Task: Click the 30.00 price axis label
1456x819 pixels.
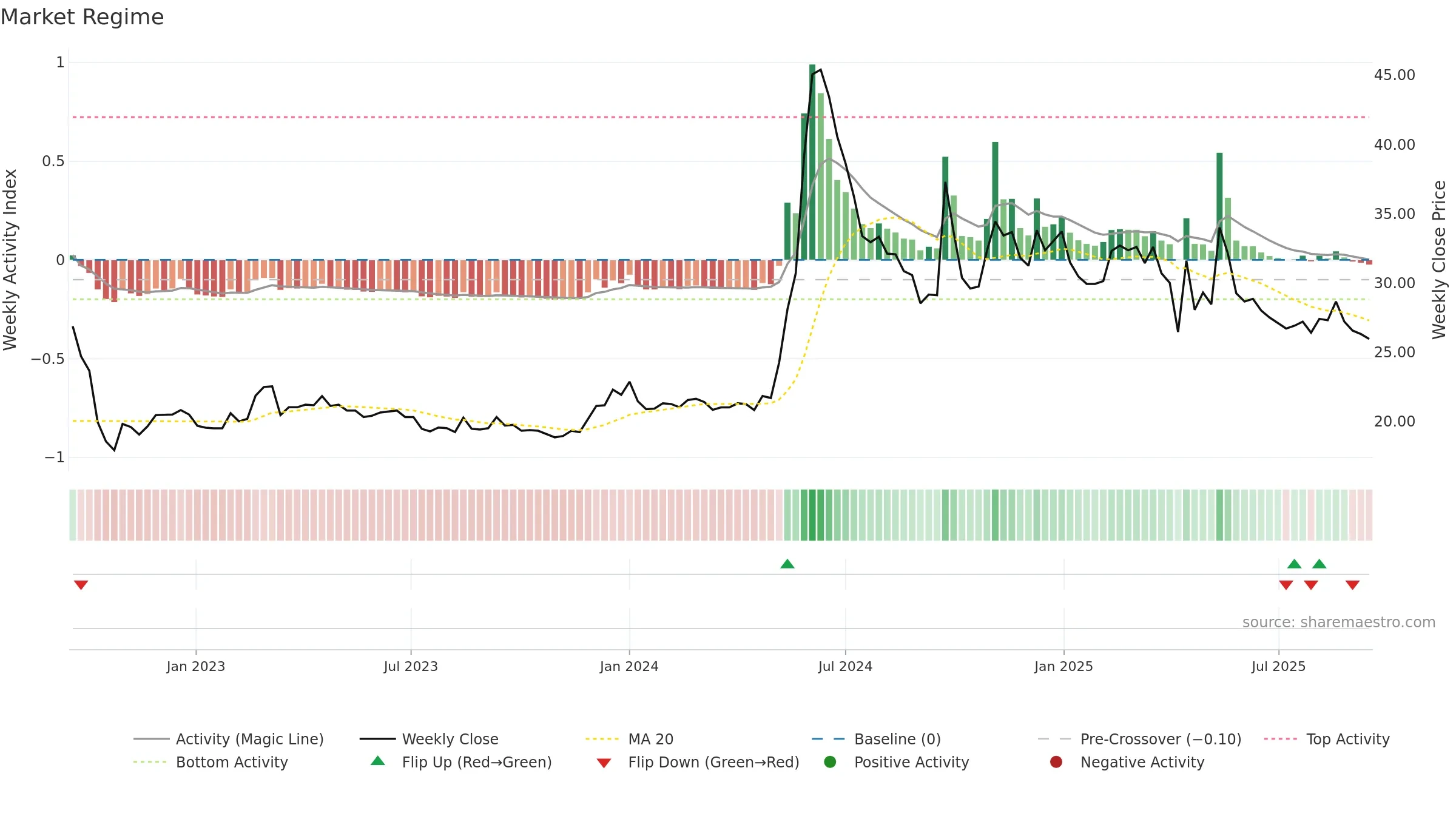Action: tap(1395, 283)
